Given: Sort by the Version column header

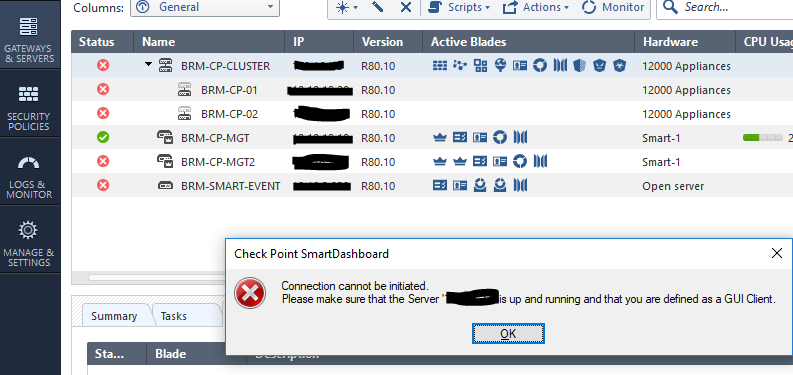Looking at the screenshot, I should pos(388,42).
